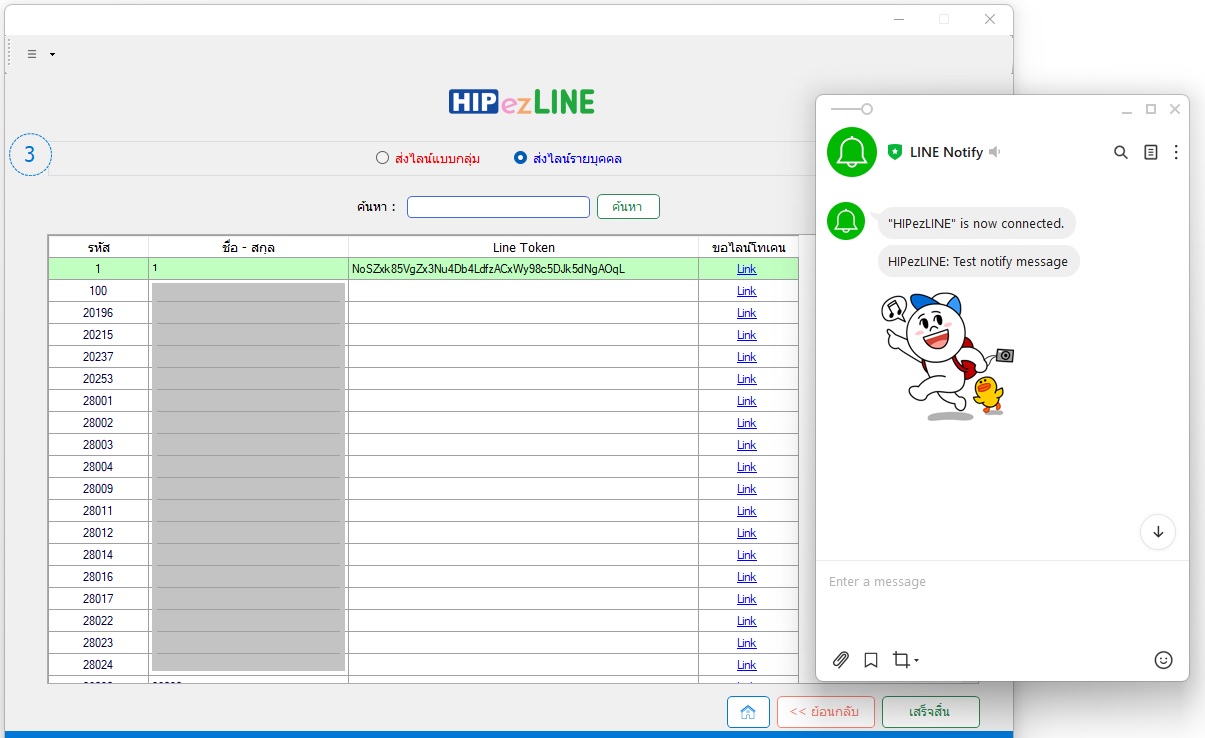
Task: Click the red back button at the bottom
Action: (825, 712)
